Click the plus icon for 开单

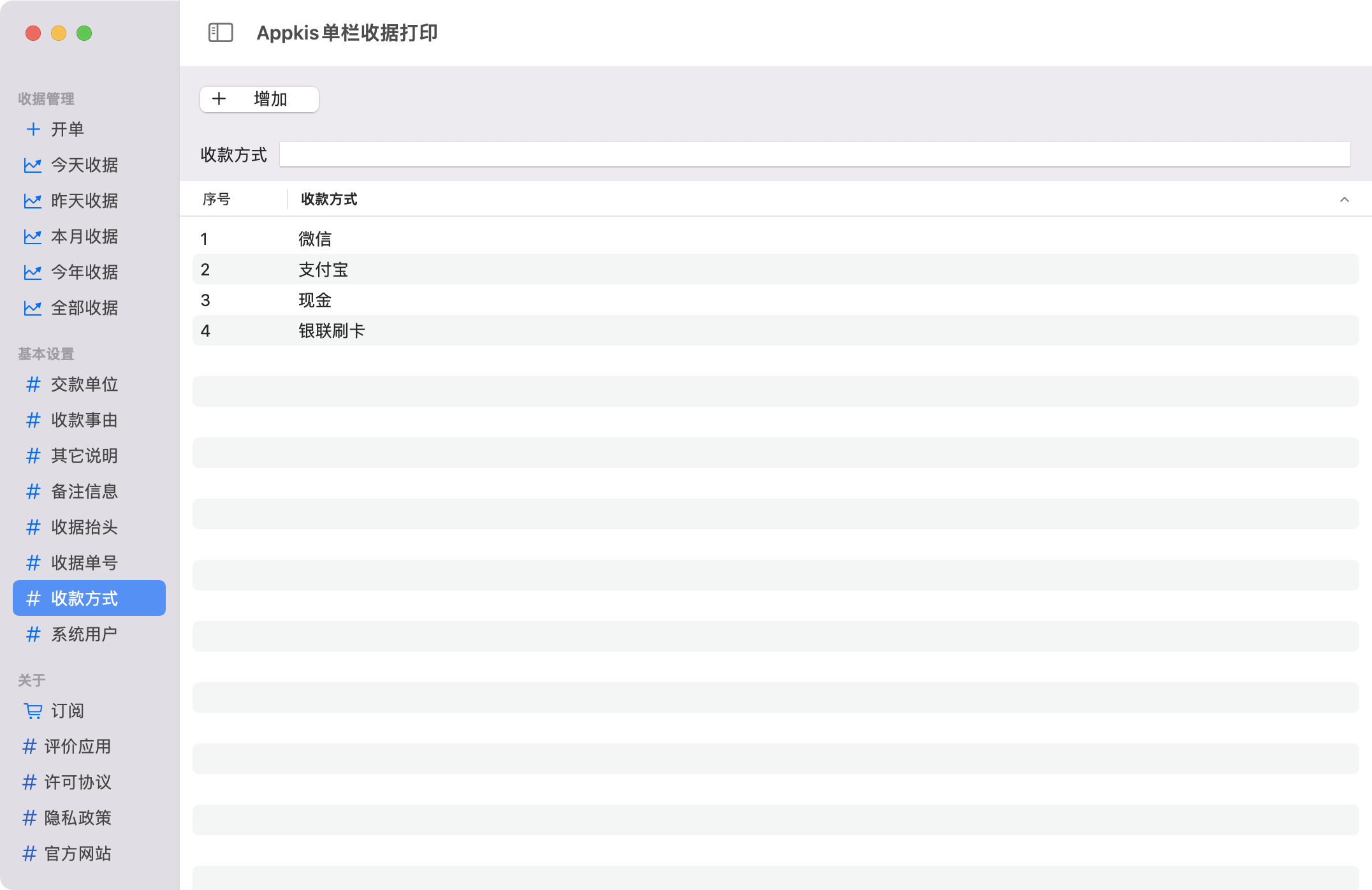[x=33, y=129]
